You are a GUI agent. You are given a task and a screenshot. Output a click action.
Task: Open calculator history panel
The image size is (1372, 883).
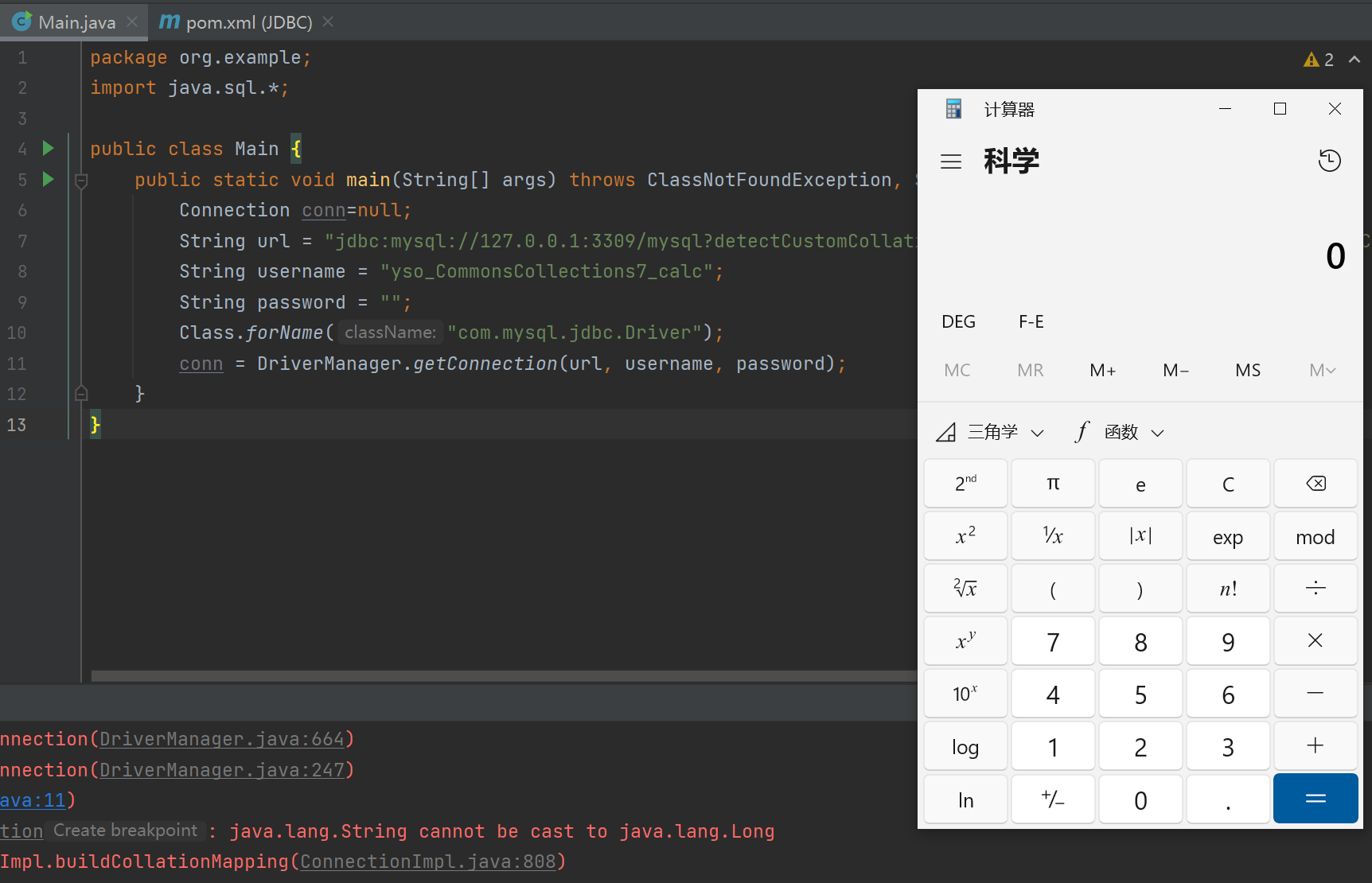coord(1330,161)
